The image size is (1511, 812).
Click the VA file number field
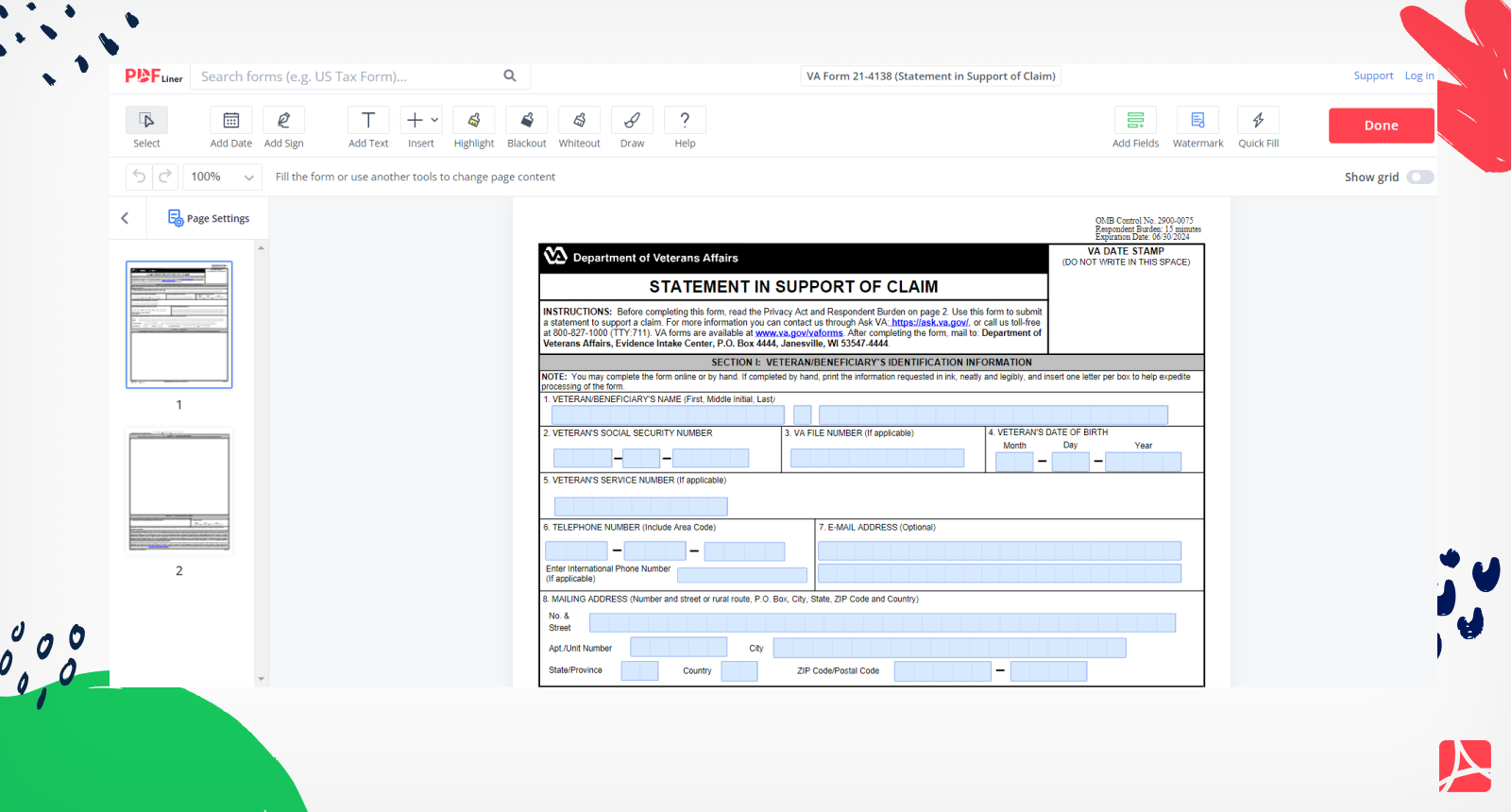[877, 458]
